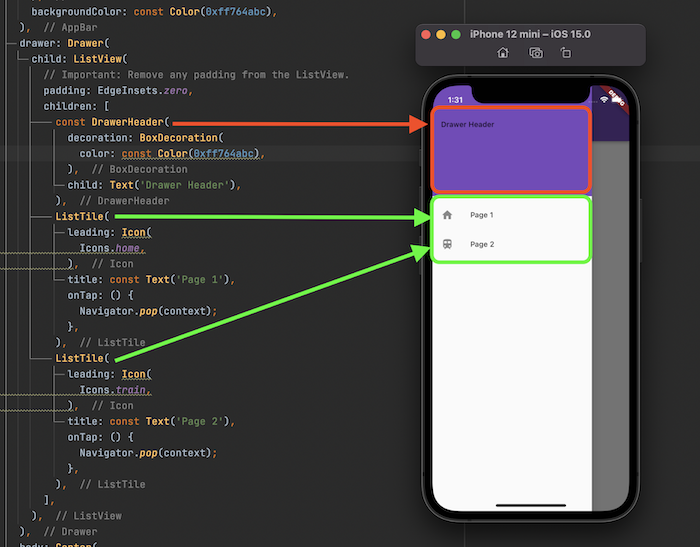Click the green zoom button of the simulator window
Viewport: 700px width, 547px height.
click(456, 34)
